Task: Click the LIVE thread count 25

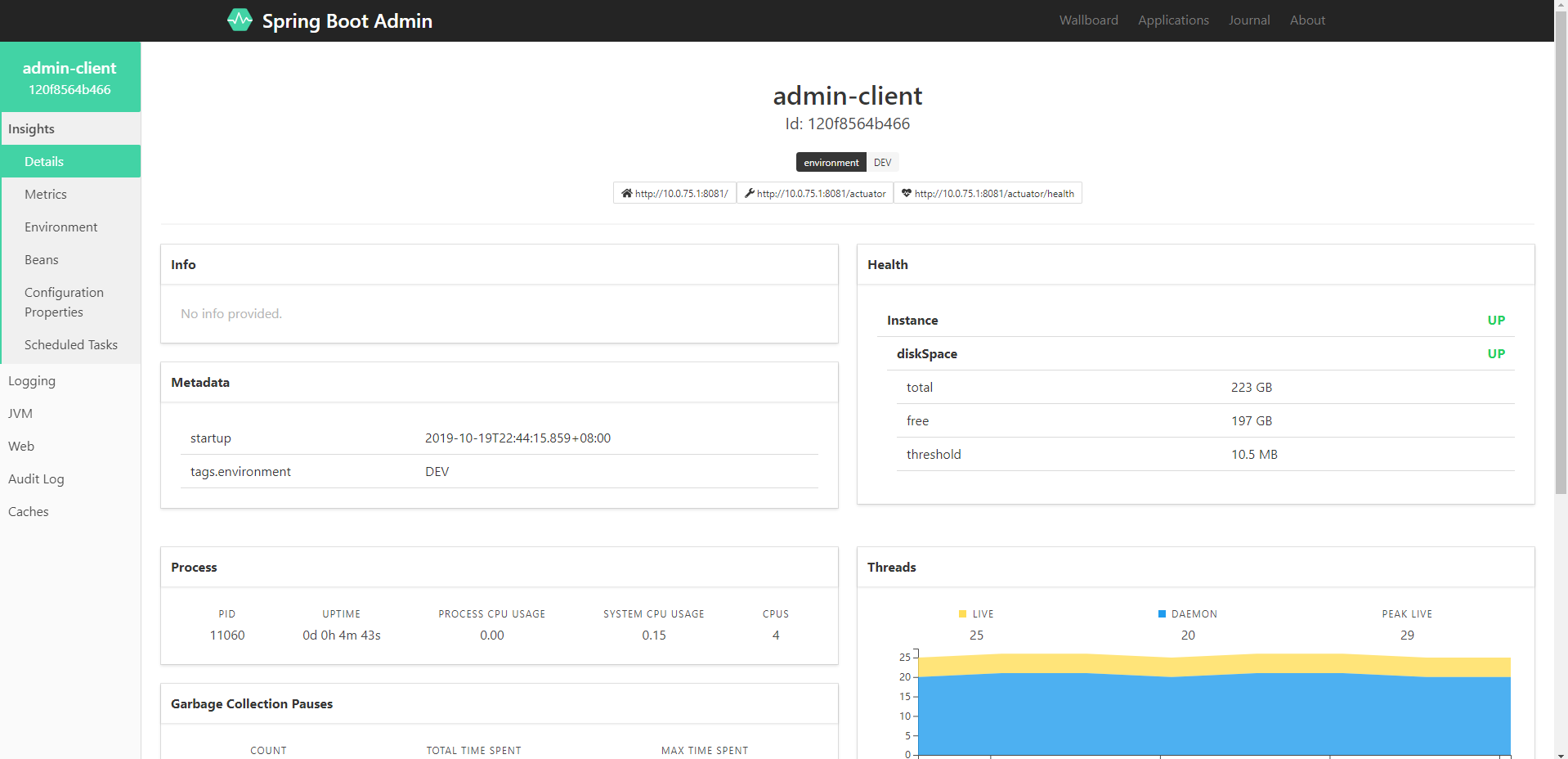Action: tap(976, 635)
